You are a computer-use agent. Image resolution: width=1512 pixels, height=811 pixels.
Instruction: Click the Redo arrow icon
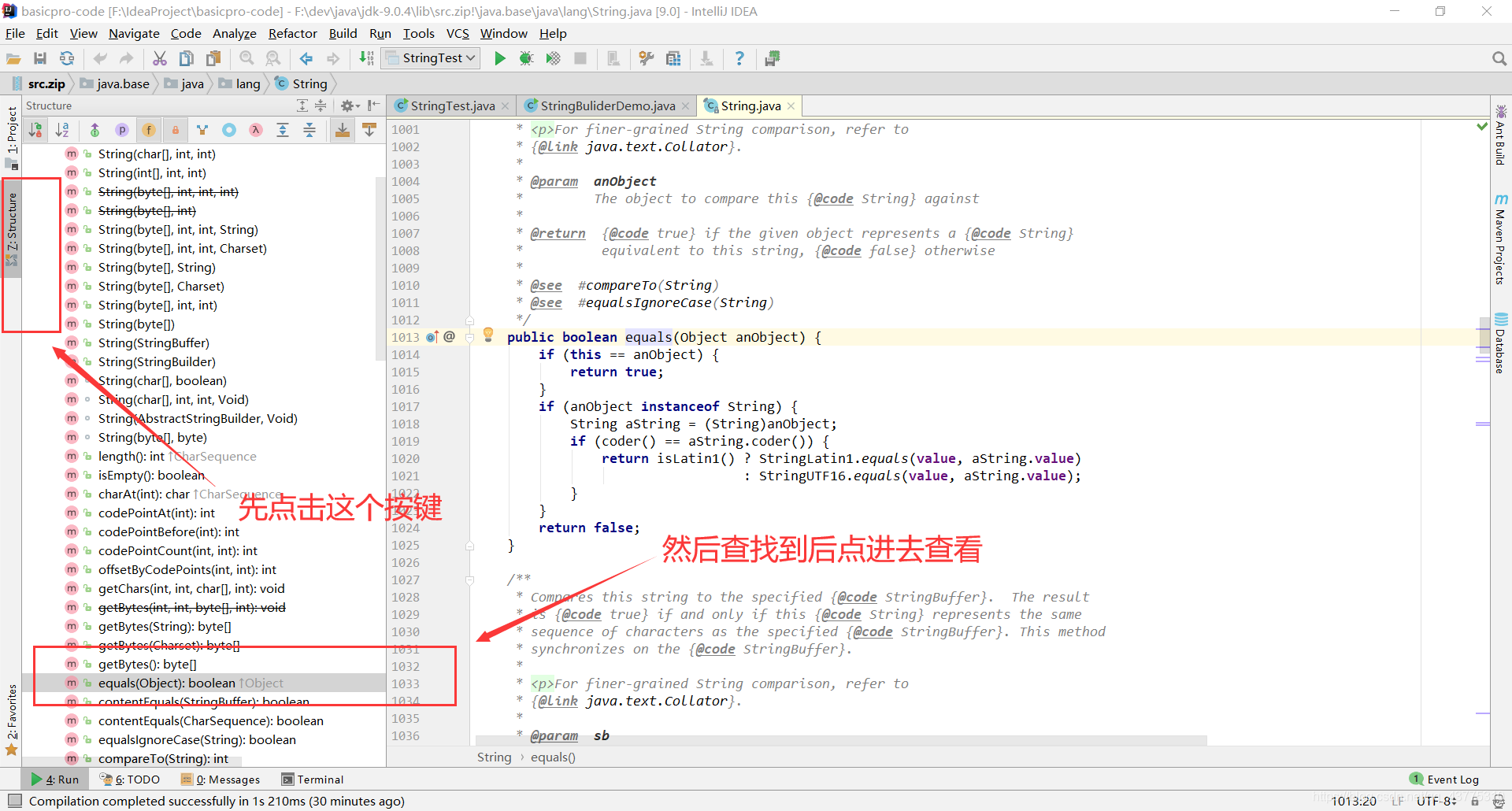tap(126, 58)
